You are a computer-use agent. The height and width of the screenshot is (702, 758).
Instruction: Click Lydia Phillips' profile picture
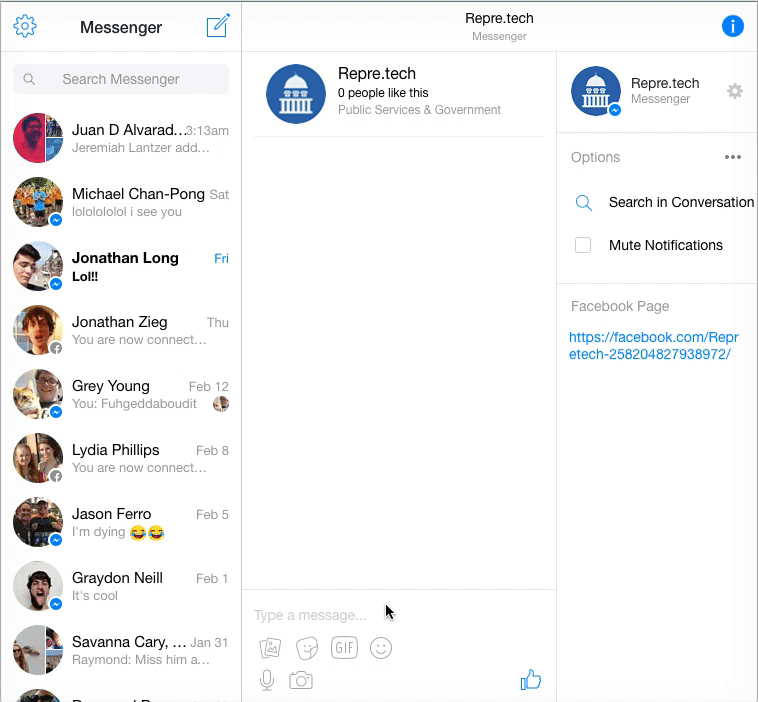(38, 458)
